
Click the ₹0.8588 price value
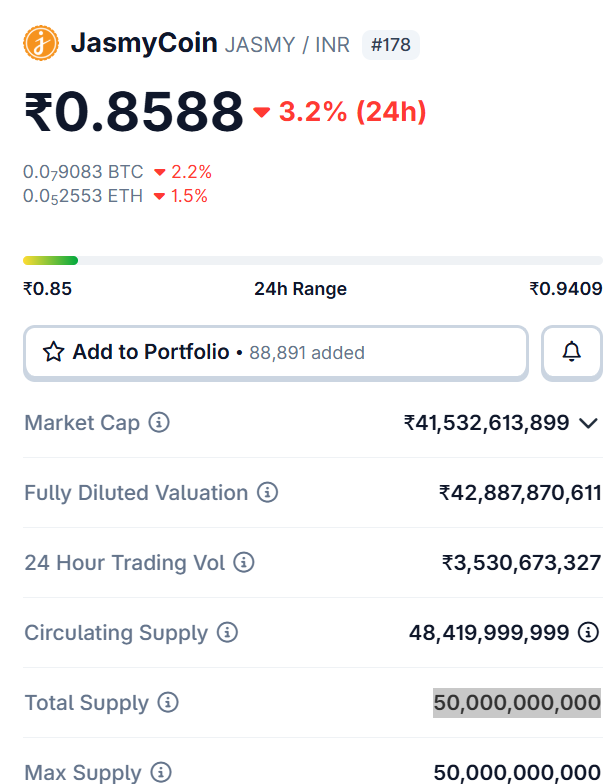134,111
